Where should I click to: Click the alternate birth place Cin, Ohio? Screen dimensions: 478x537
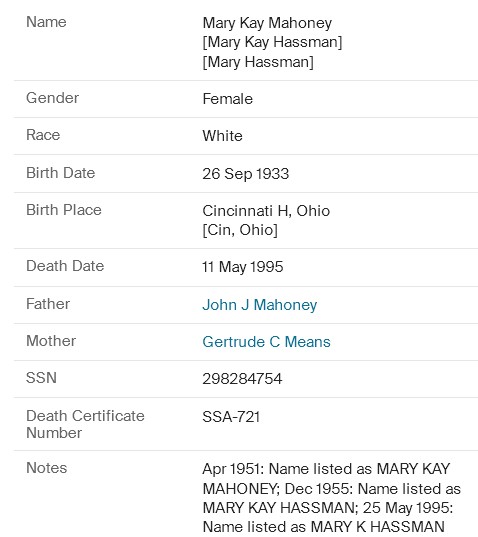tap(240, 230)
